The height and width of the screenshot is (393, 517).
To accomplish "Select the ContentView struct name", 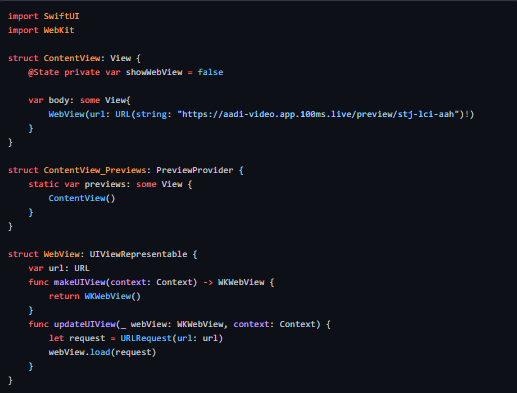I will coord(72,58).
